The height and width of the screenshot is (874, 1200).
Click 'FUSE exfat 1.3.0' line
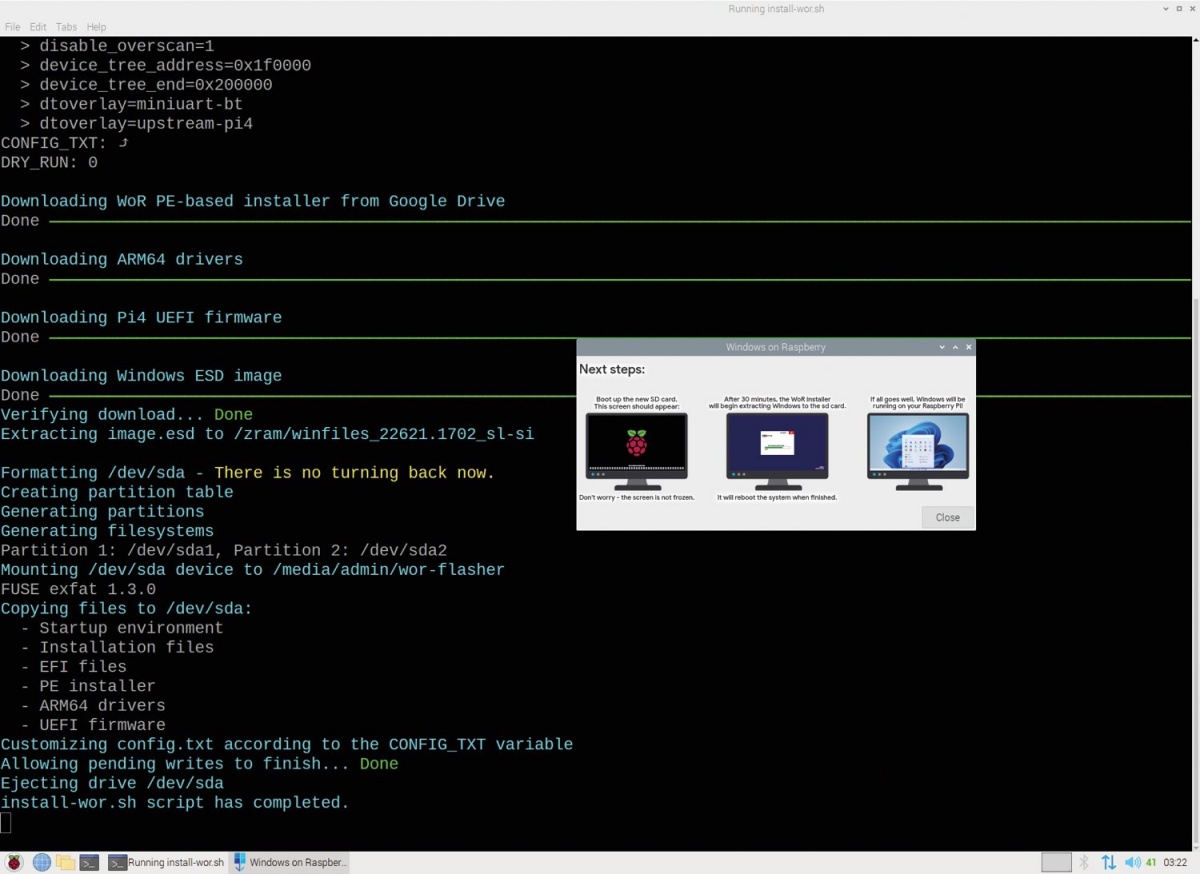(x=78, y=590)
